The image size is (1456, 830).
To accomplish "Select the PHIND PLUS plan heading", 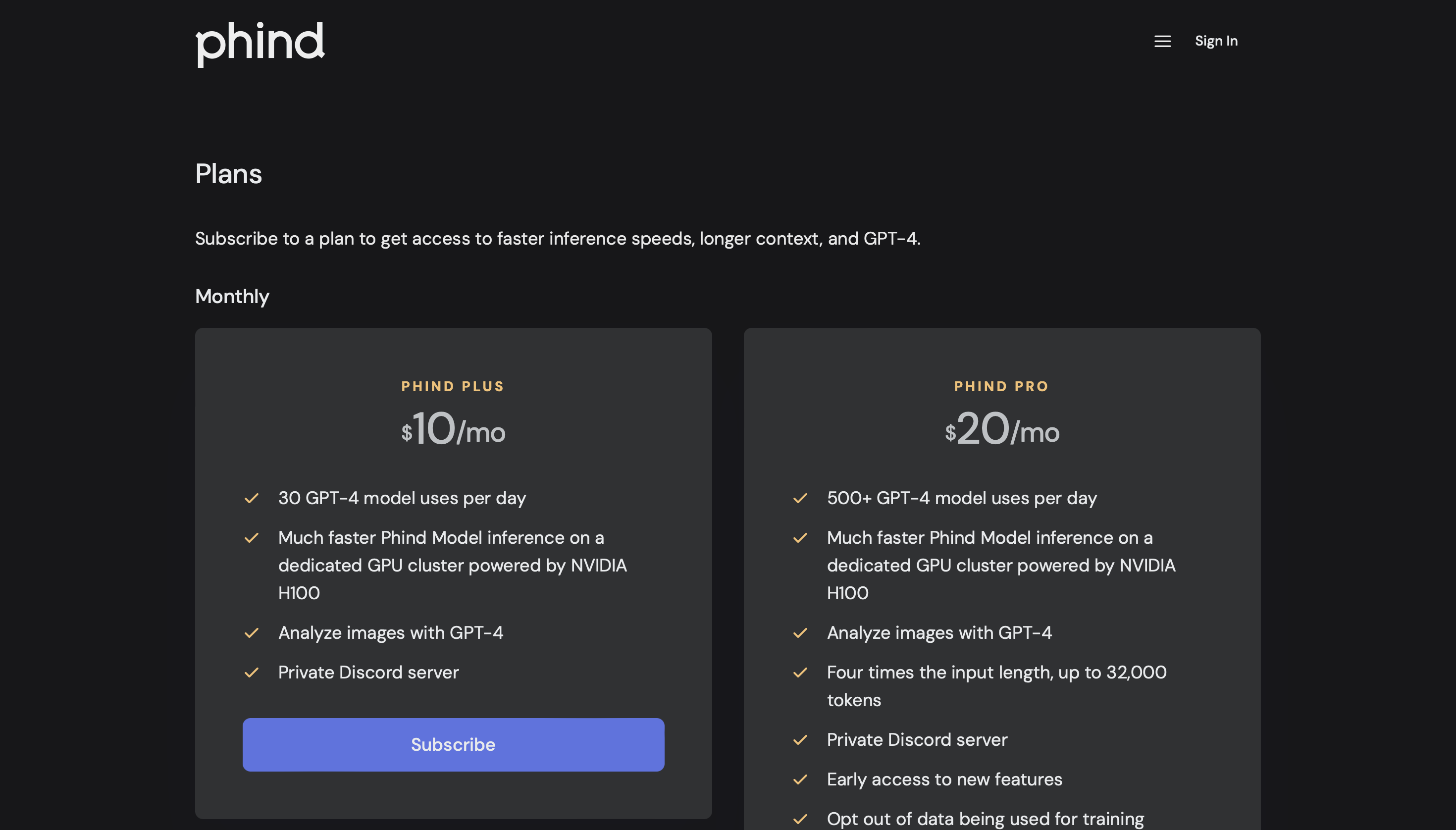I will [452, 386].
